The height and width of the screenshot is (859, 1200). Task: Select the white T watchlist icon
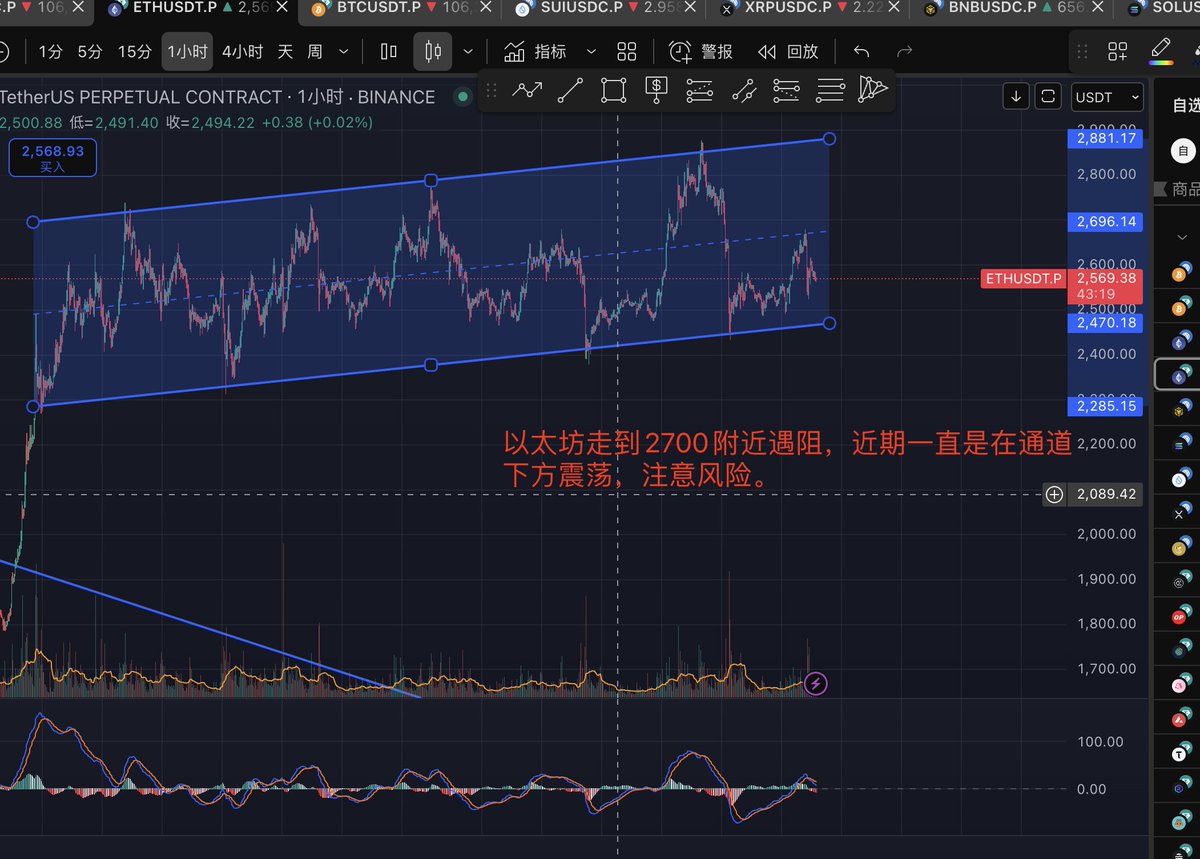click(x=1183, y=753)
